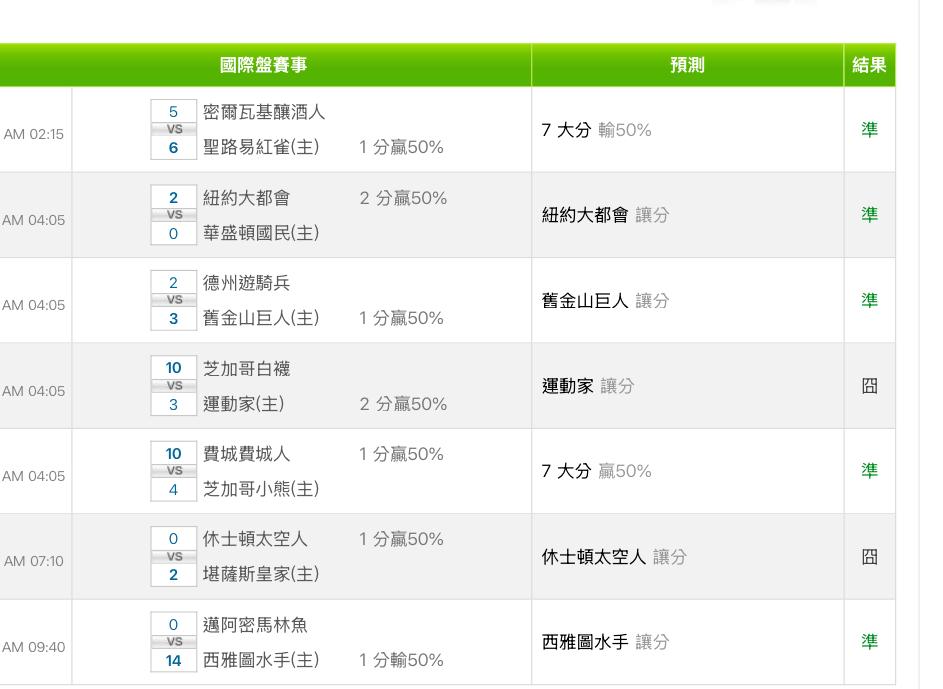Image resolution: width=943 pixels, height=689 pixels.
Task: Select team 舊金山巨人(主) in matchup column
Action: pos(261,318)
